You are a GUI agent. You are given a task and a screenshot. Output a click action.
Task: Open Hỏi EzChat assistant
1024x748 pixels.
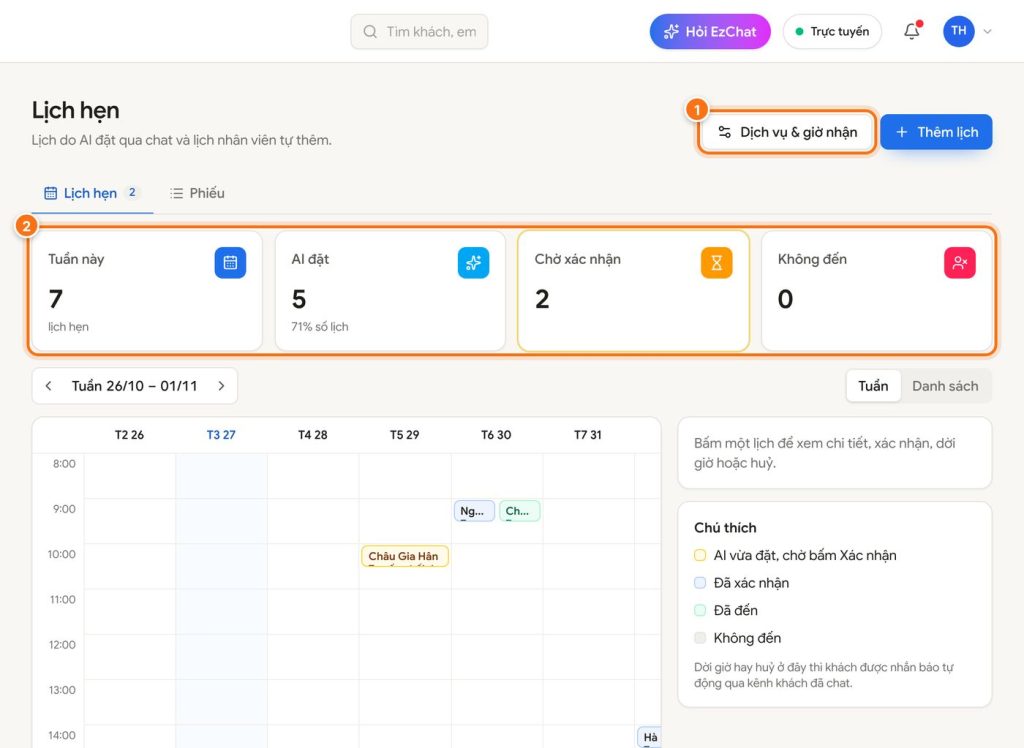coord(710,31)
